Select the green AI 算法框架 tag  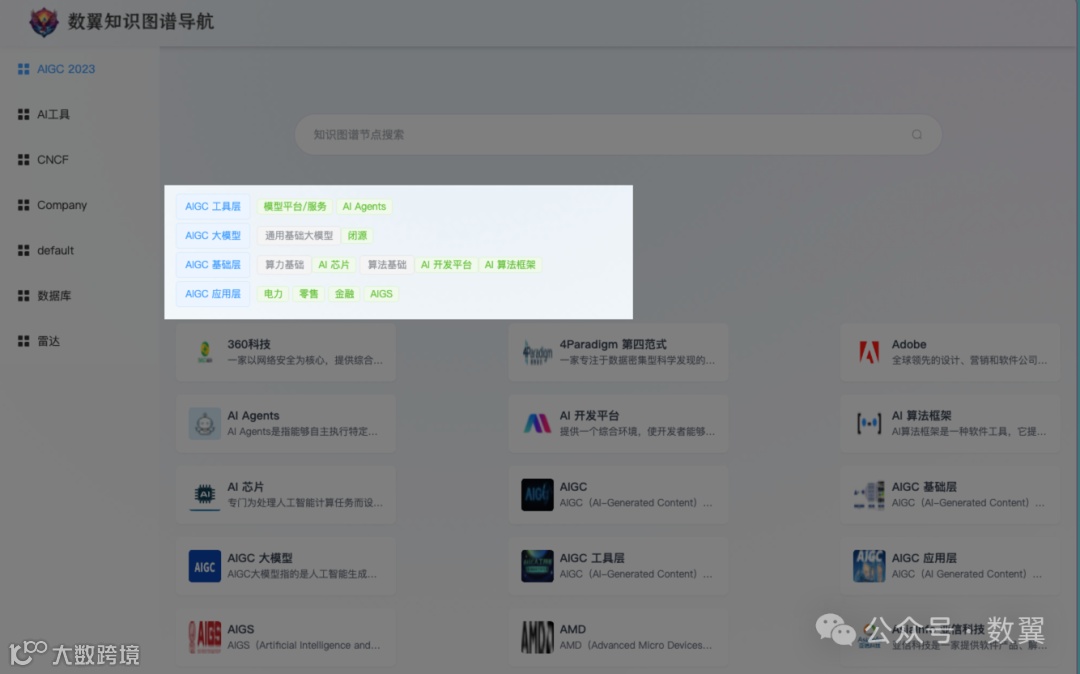tap(510, 265)
